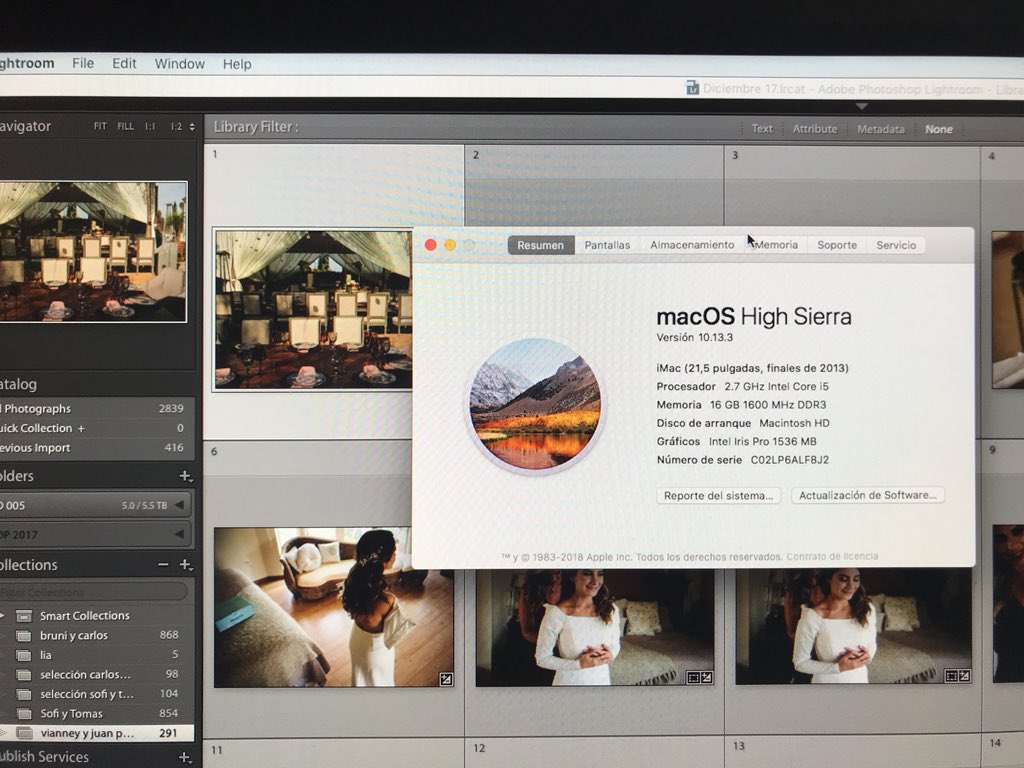Switch to the Soporte tab
Screen dimensions: 1024x768
pos(837,245)
